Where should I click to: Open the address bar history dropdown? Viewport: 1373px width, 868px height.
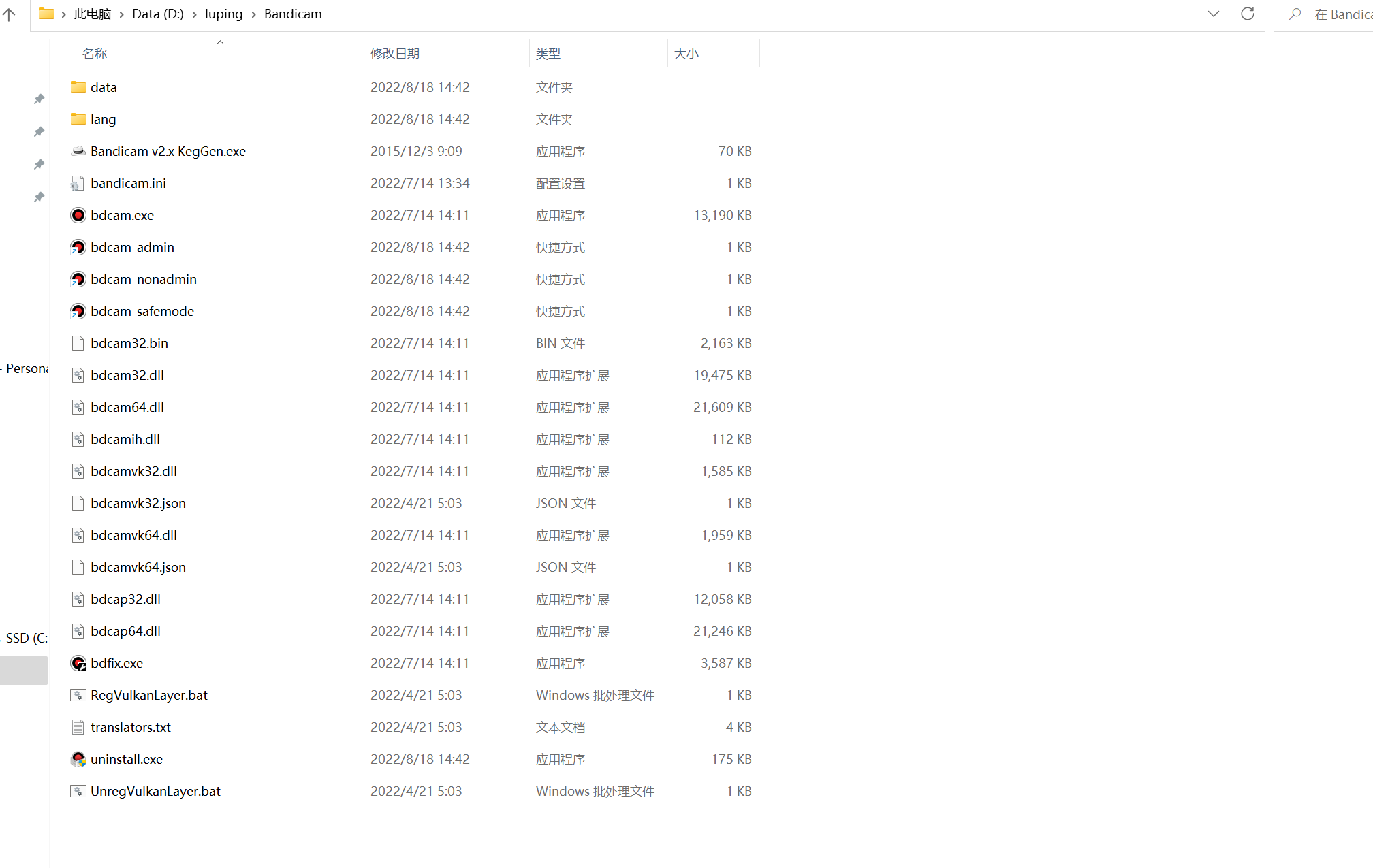click(1214, 14)
